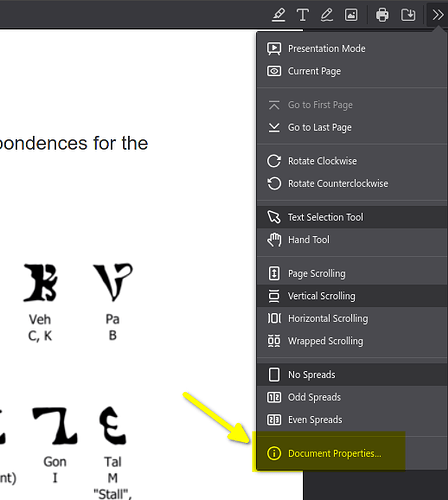Click the Save download icon
448x500 pixels.
tap(408, 15)
